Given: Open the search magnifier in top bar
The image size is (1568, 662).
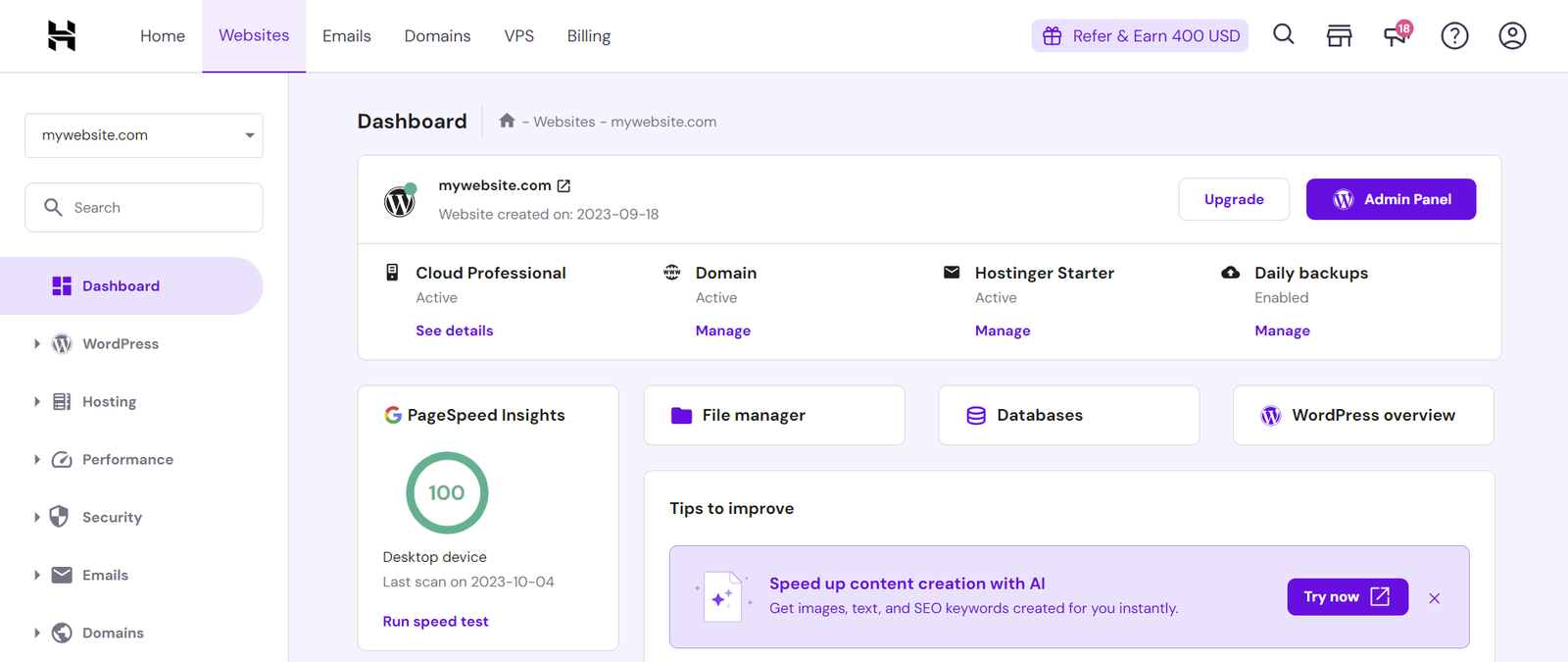Looking at the screenshot, I should click(1283, 35).
